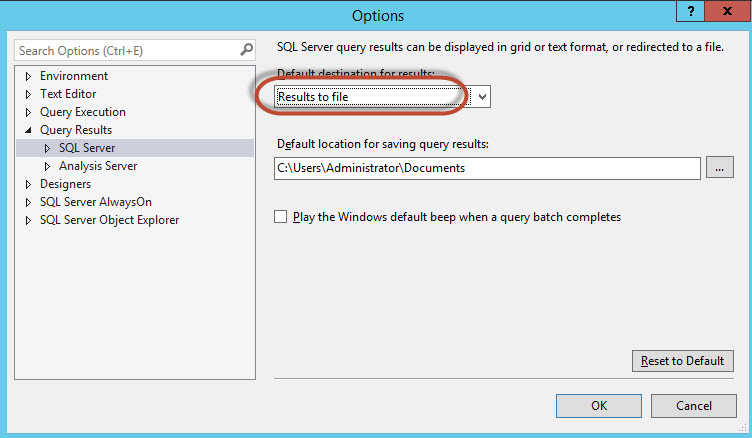This screenshot has height=438, width=752.
Task: Expand the Environment node
Action: [x=28, y=76]
